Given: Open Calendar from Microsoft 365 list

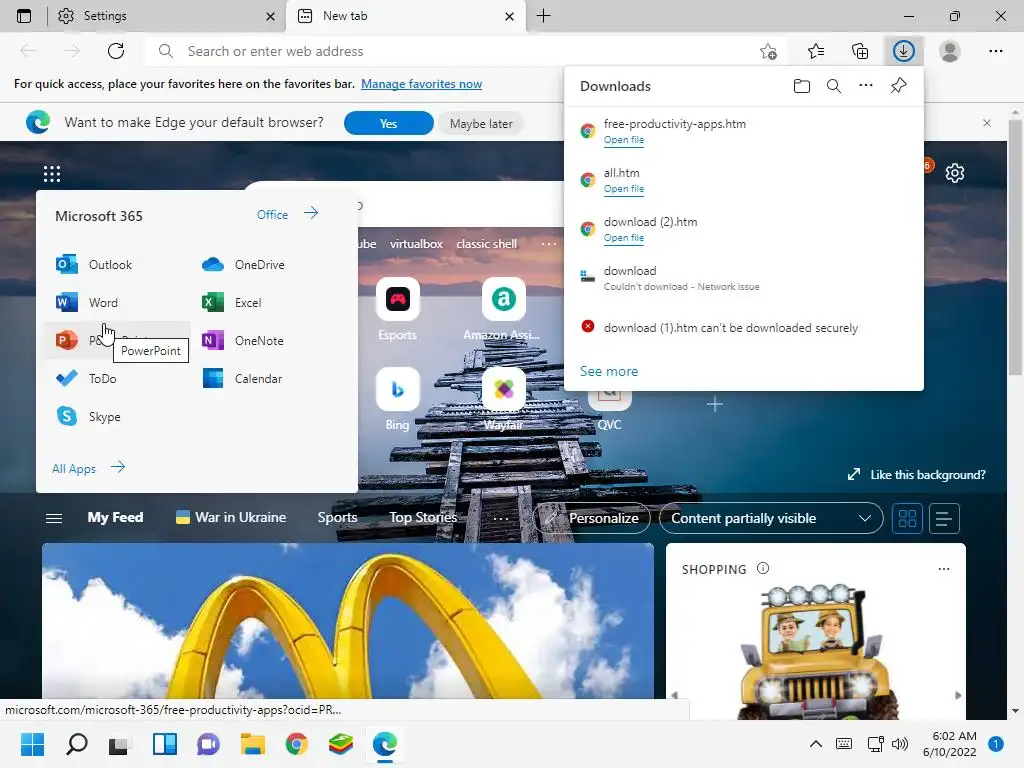Looking at the screenshot, I should [x=242, y=379].
